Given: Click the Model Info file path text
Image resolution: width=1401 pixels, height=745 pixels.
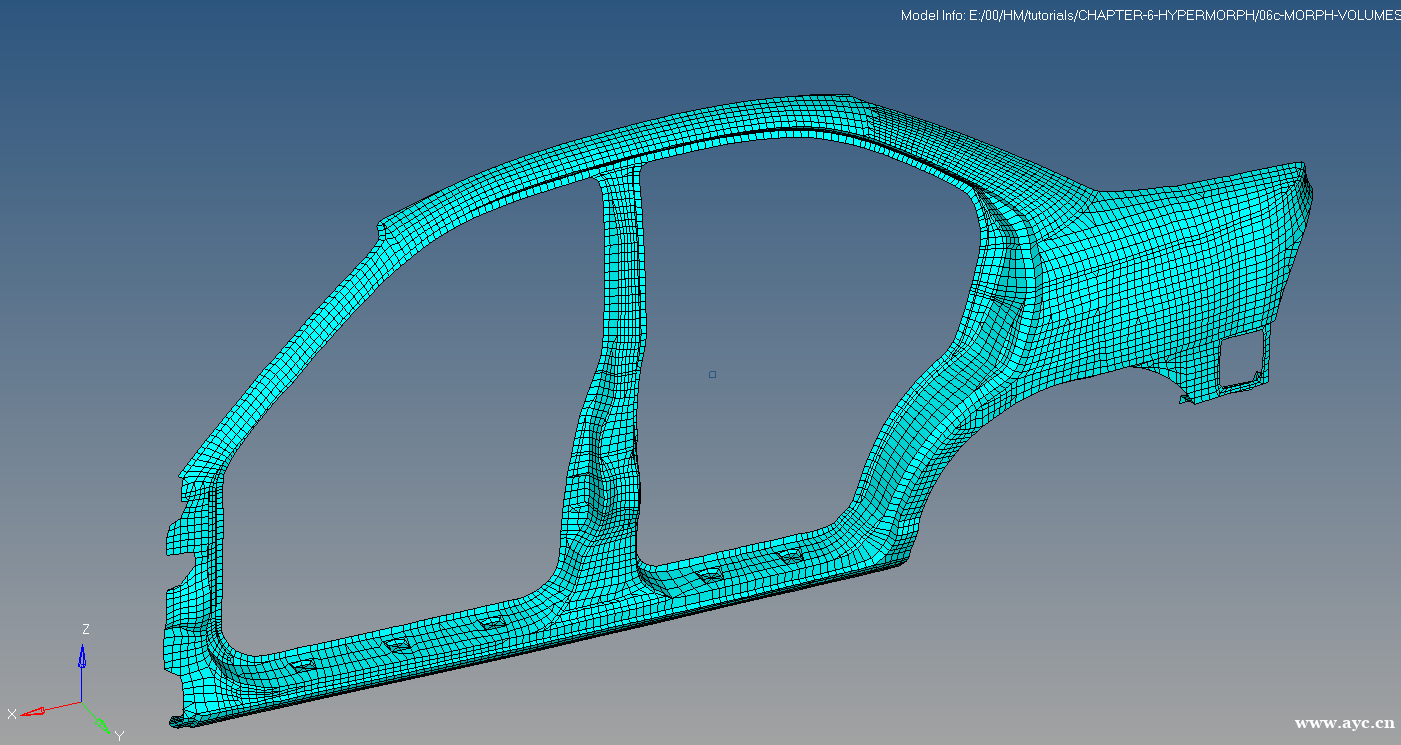Looking at the screenshot, I should click(x=1148, y=15).
